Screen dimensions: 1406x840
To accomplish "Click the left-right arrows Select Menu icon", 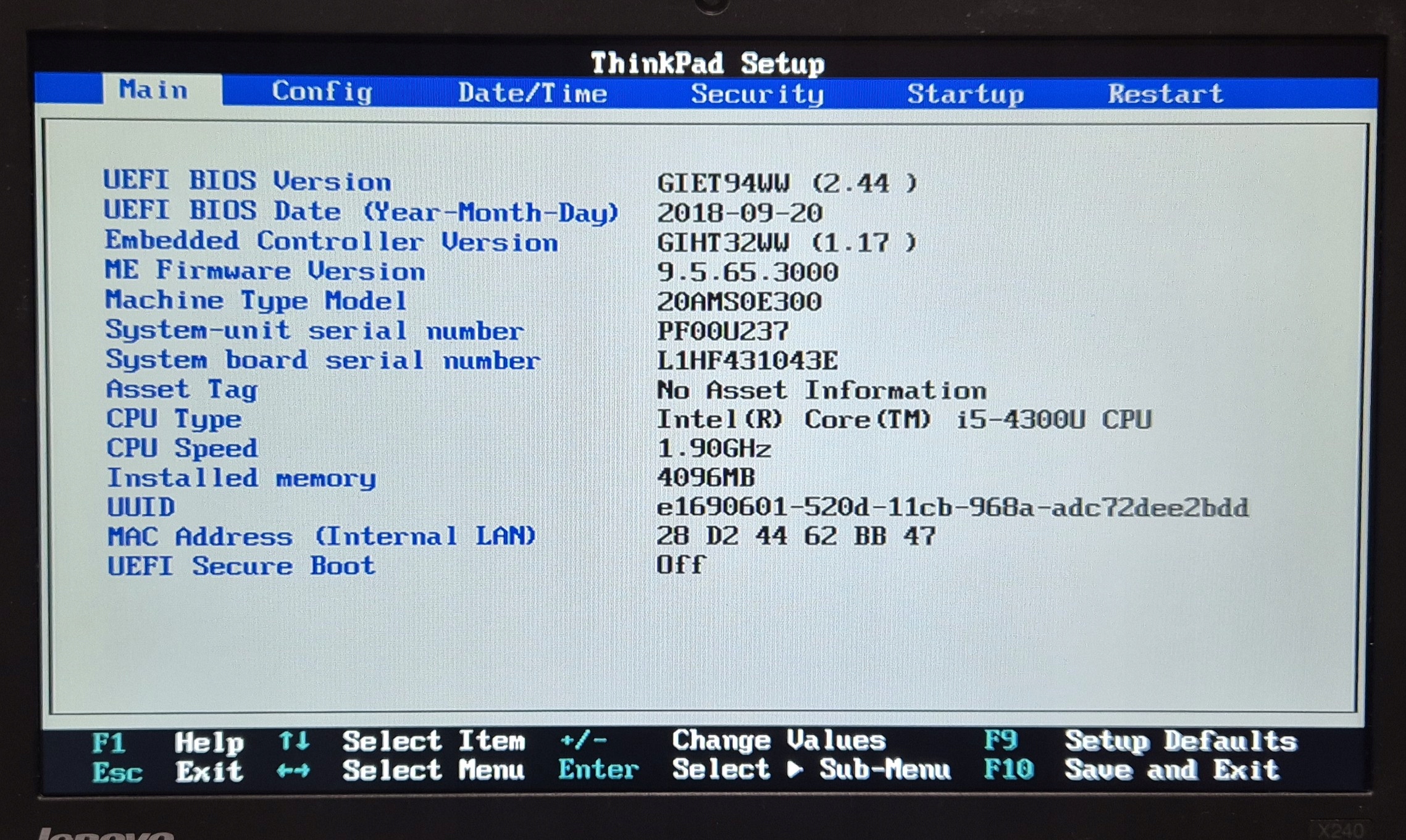I will (x=294, y=770).
